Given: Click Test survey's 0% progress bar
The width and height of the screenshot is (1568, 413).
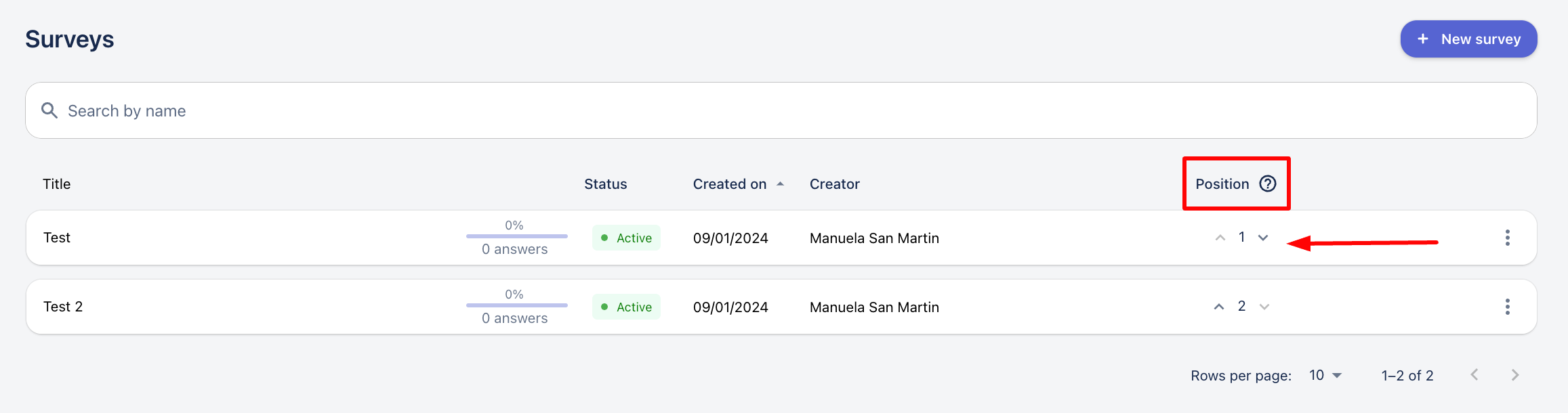Looking at the screenshot, I should (x=516, y=236).
